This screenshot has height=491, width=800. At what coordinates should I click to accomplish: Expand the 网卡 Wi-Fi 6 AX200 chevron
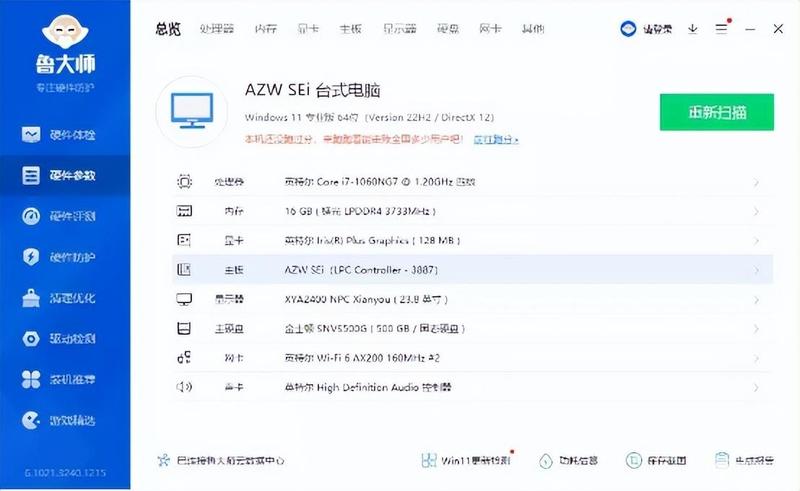click(x=756, y=358)
